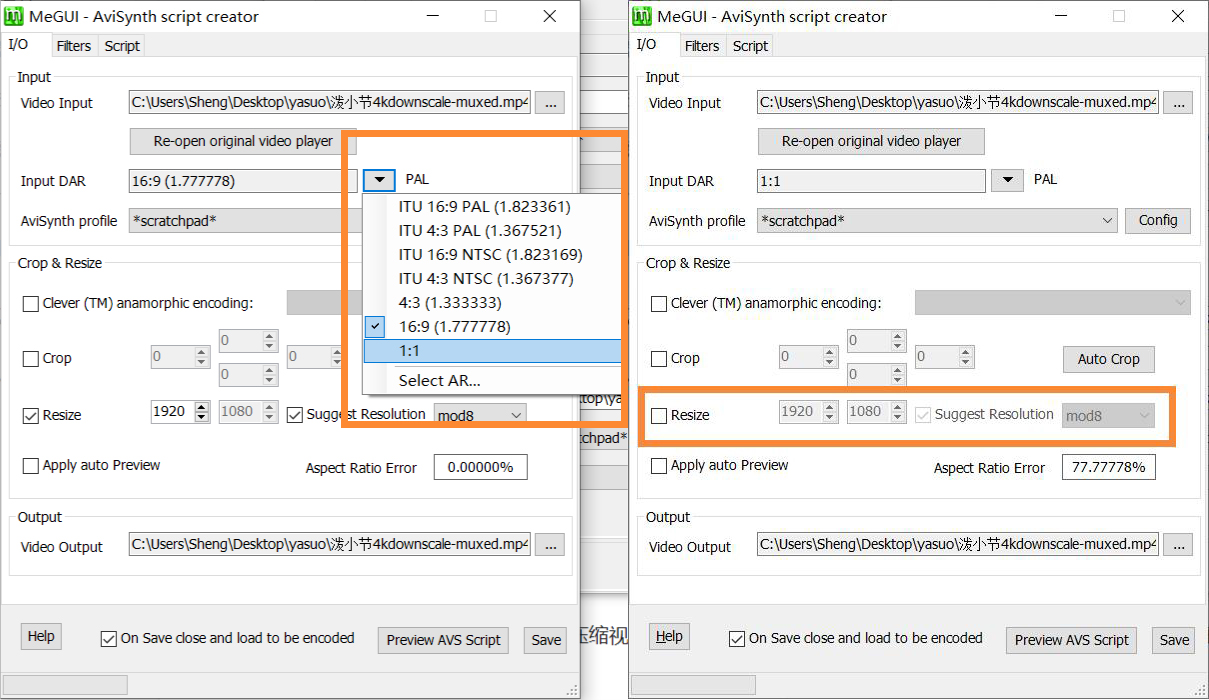Screen dimensions: 1209x700
Task: Browse for Video Input in the left window
Action: [x=550, y=102]
